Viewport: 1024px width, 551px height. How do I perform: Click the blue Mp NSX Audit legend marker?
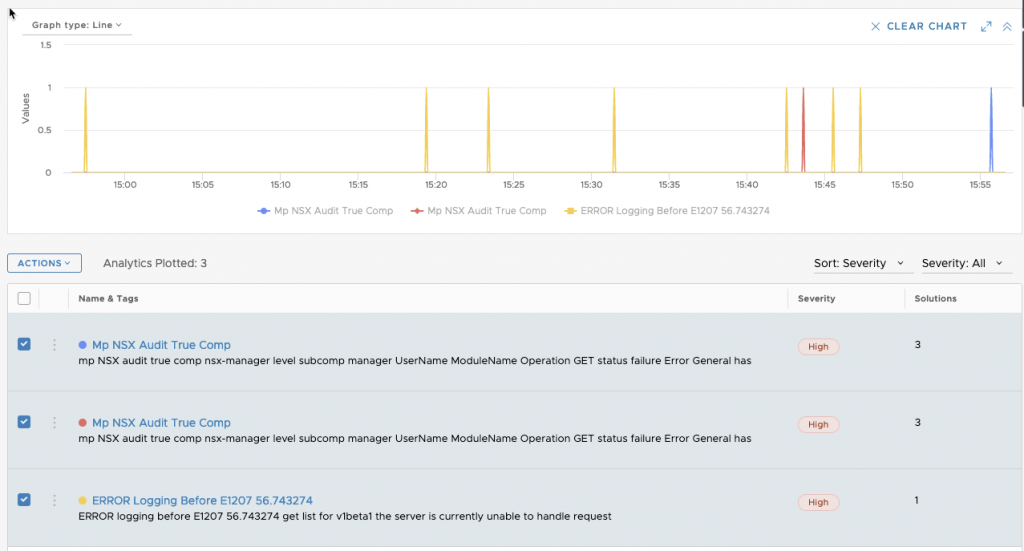[x=264, y=211]
